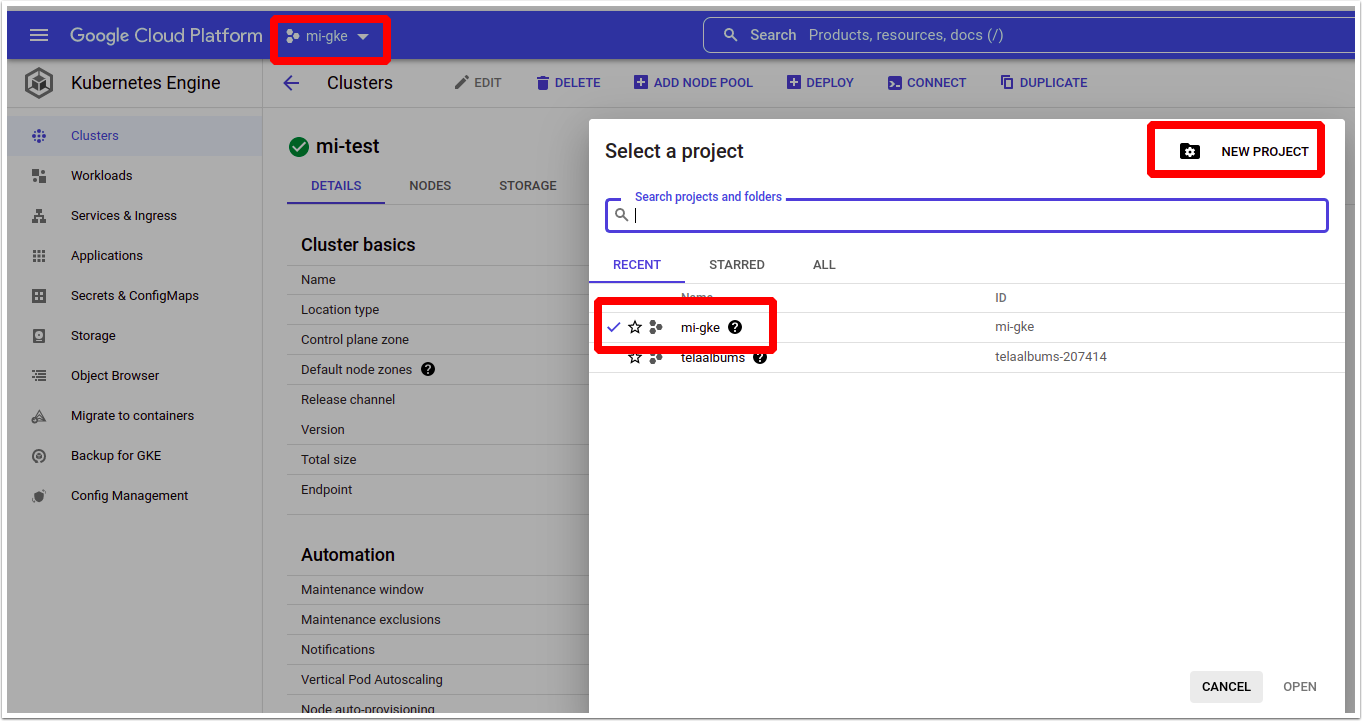
Task: Click ADD NODE POOL button
Action: tap(693, 83)
